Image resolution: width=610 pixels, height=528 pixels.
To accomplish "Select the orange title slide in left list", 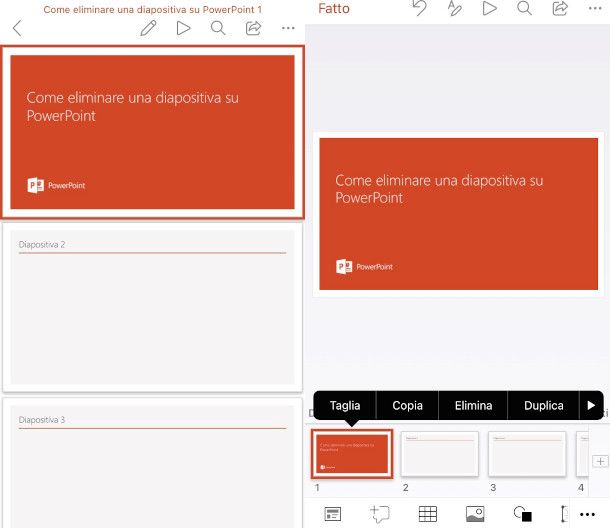I will pyautogui.click(x=152, y=132).
